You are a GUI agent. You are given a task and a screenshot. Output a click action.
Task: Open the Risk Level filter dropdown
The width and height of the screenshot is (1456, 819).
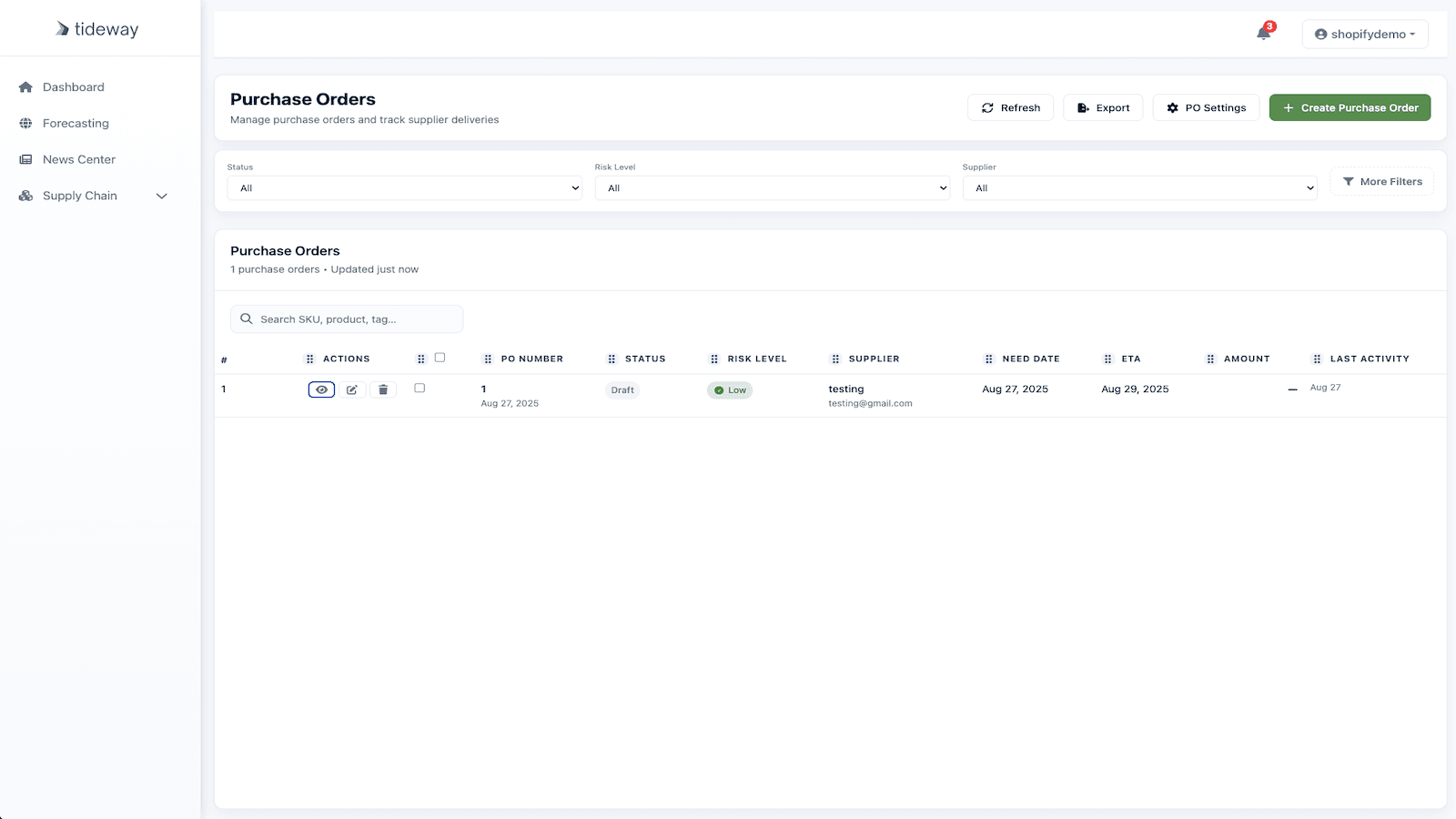(x=773, y=187)
